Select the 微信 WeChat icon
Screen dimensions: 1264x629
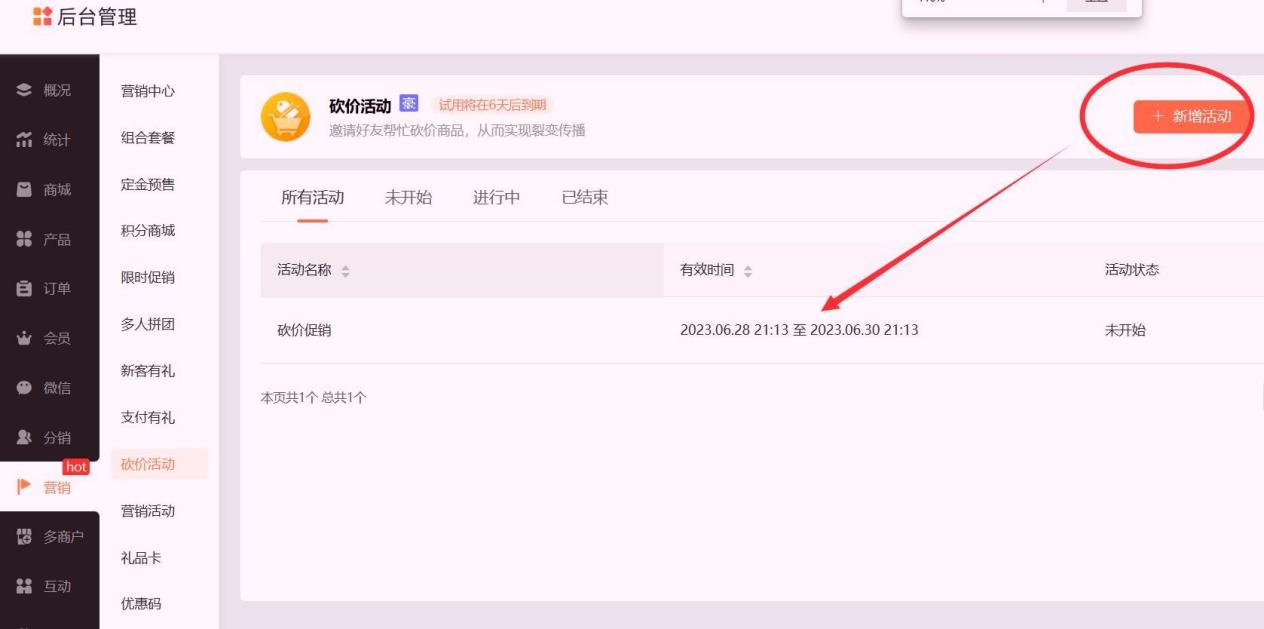[24, 388]
